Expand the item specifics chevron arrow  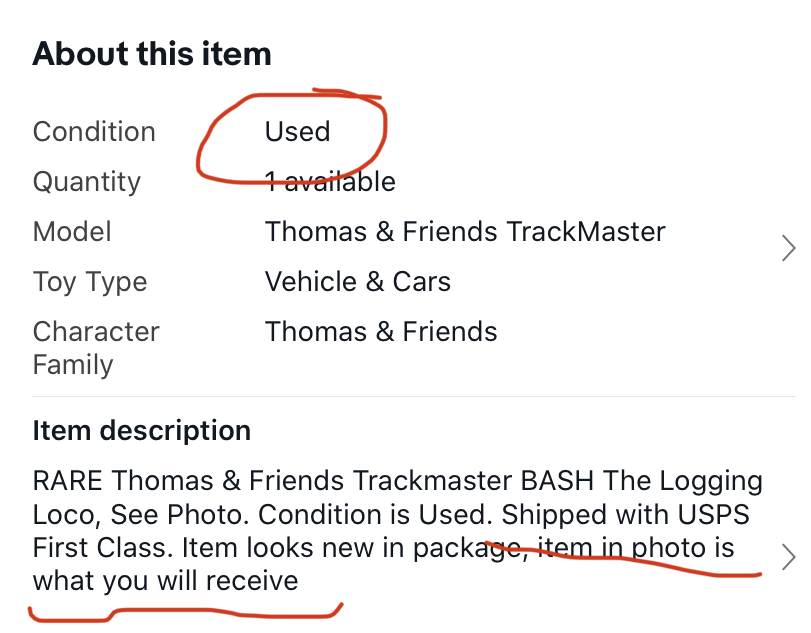pos(788,248)
